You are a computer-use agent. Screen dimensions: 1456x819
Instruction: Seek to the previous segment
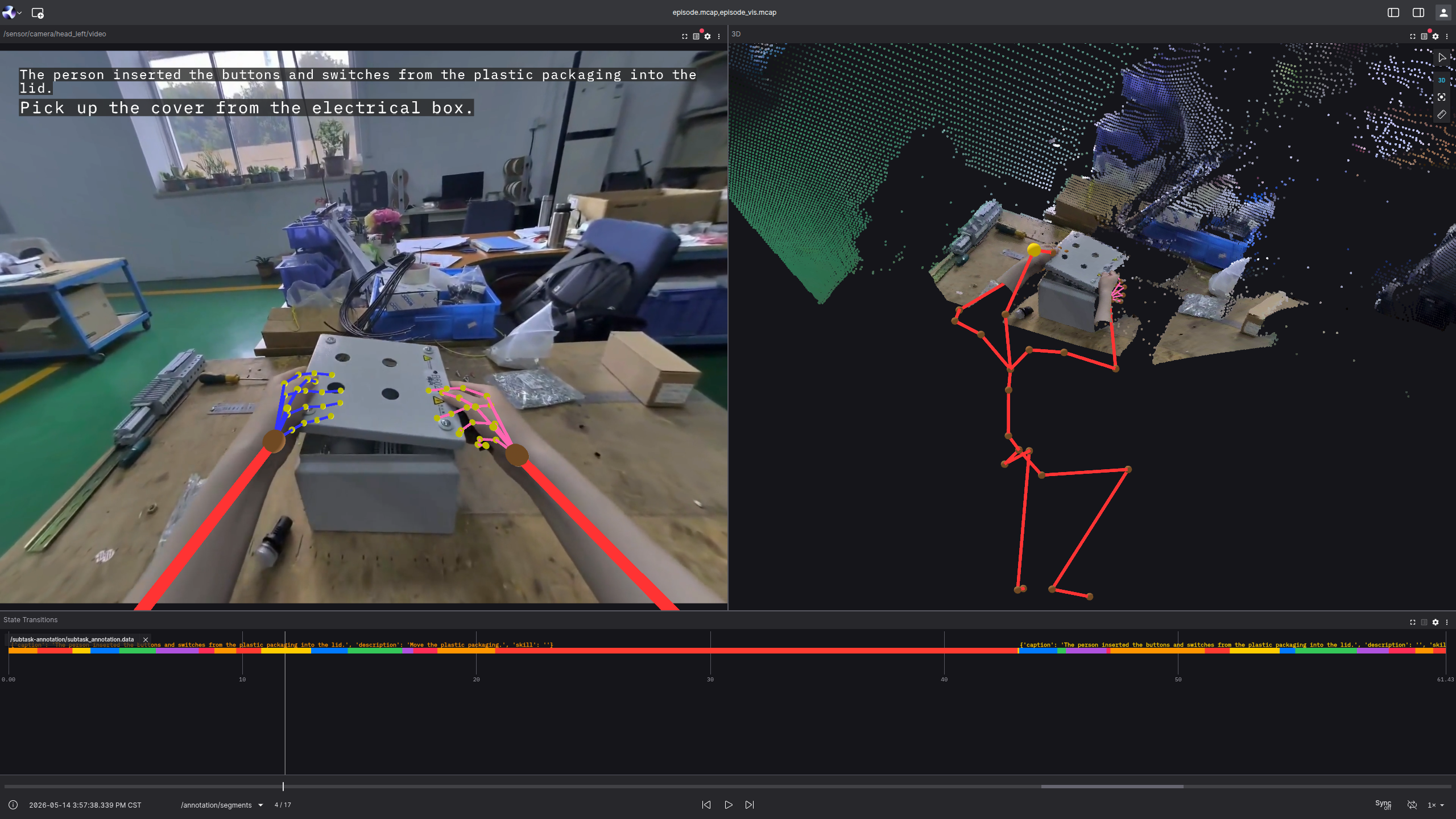pos(706,805)
